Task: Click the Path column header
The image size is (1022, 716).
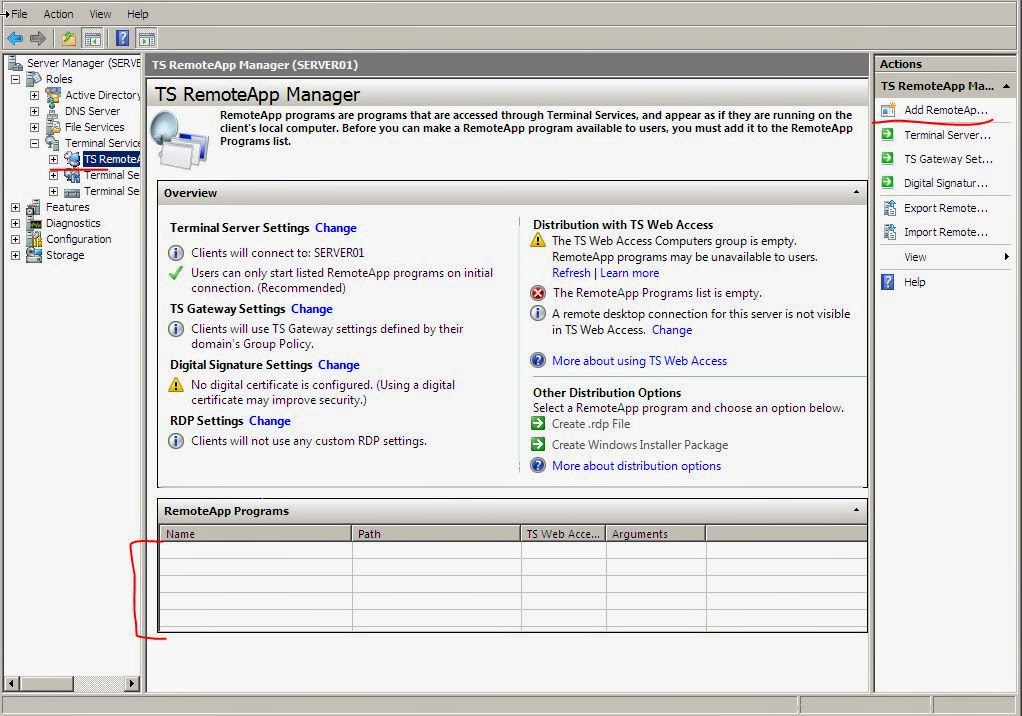Action: click(x=436, y=534)
